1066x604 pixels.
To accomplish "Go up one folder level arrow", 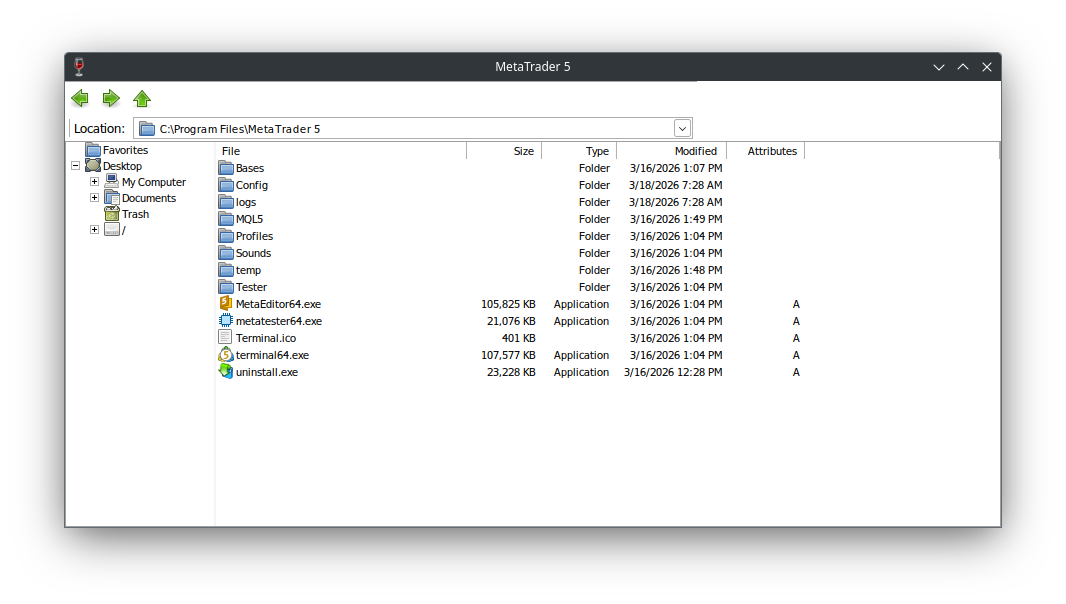I will pos(142,98).
